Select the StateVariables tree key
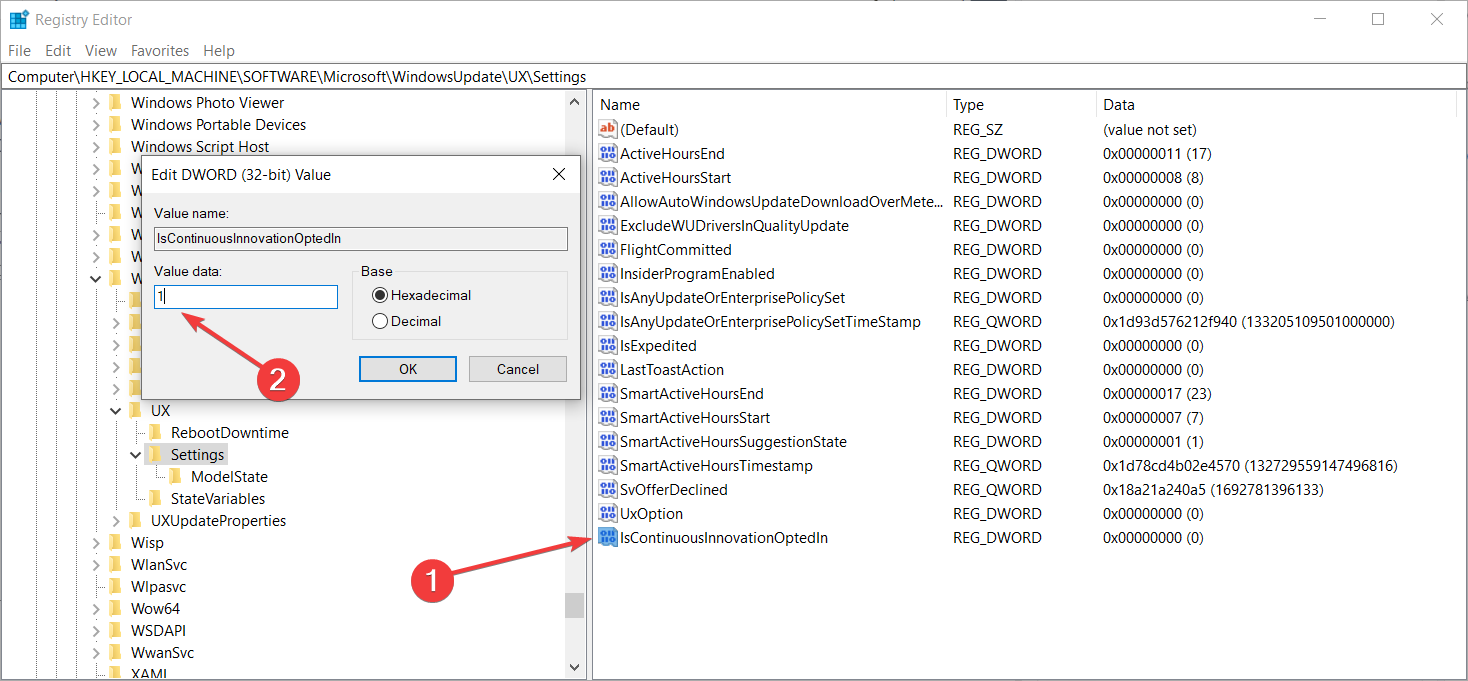Viewport: 1468px width, 681px height. (218, 499)
